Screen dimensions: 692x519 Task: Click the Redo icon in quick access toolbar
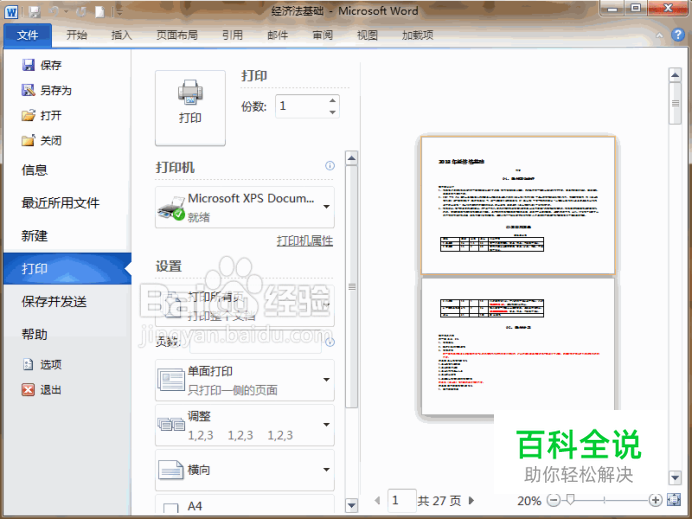click(x=81, y=12)
